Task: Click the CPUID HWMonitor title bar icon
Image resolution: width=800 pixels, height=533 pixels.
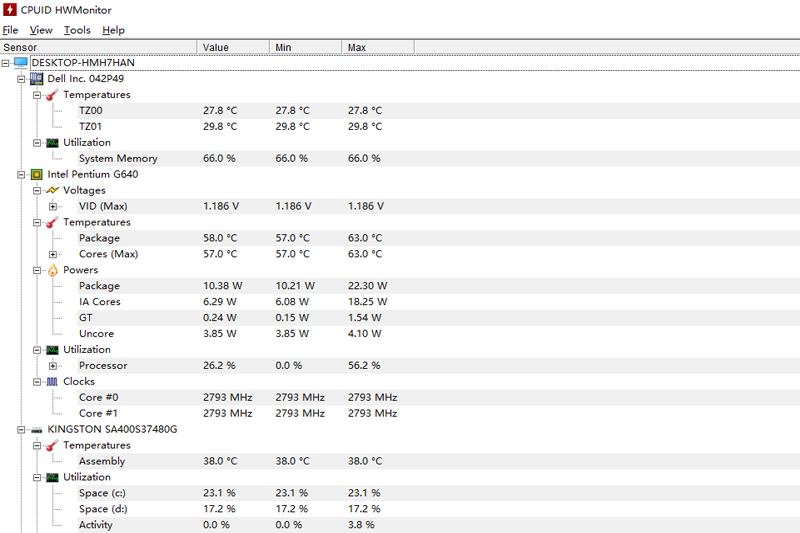Action: [10, 10]
